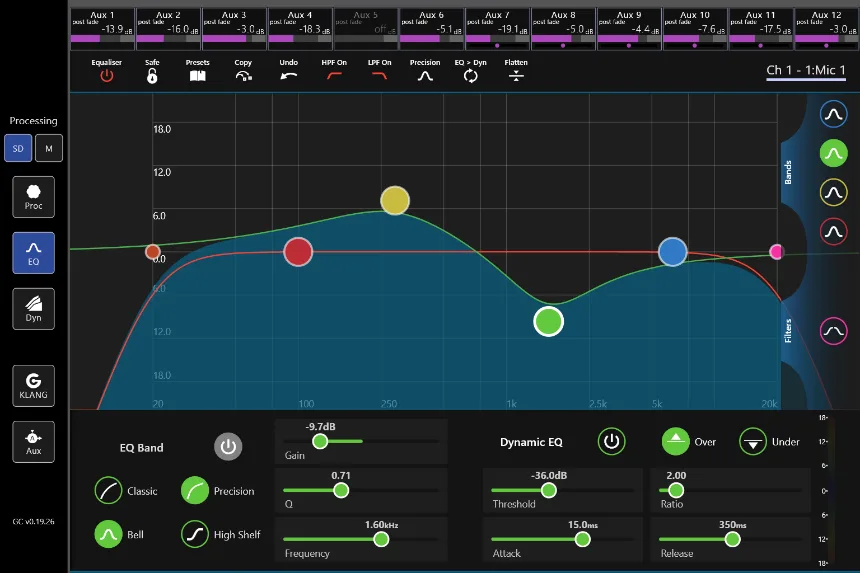Select the Aux 2 send strip
The width and height of the screenshot is (860, 573).
pos(168,29)
